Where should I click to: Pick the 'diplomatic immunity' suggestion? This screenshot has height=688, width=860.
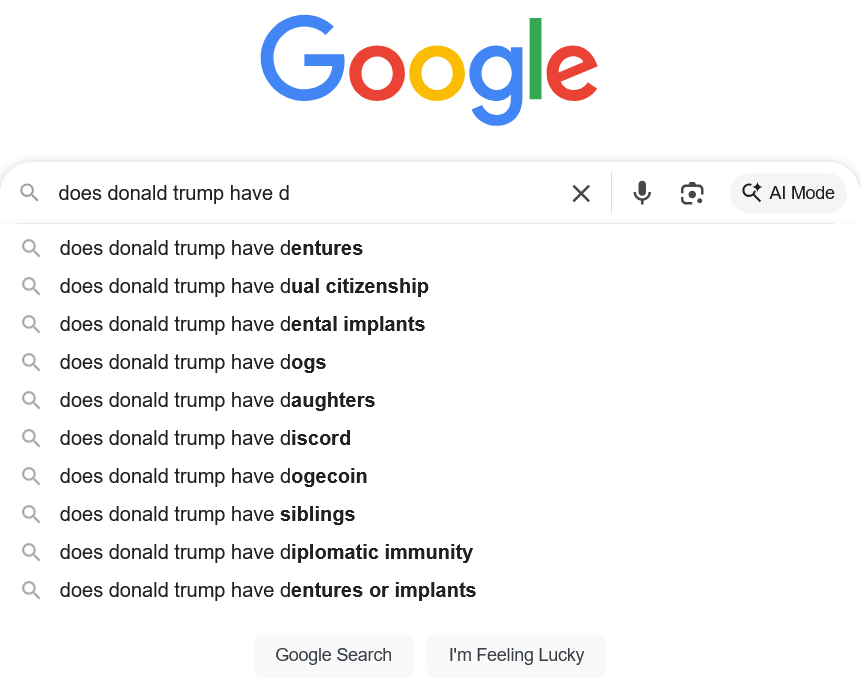click(x=266, y=552)
